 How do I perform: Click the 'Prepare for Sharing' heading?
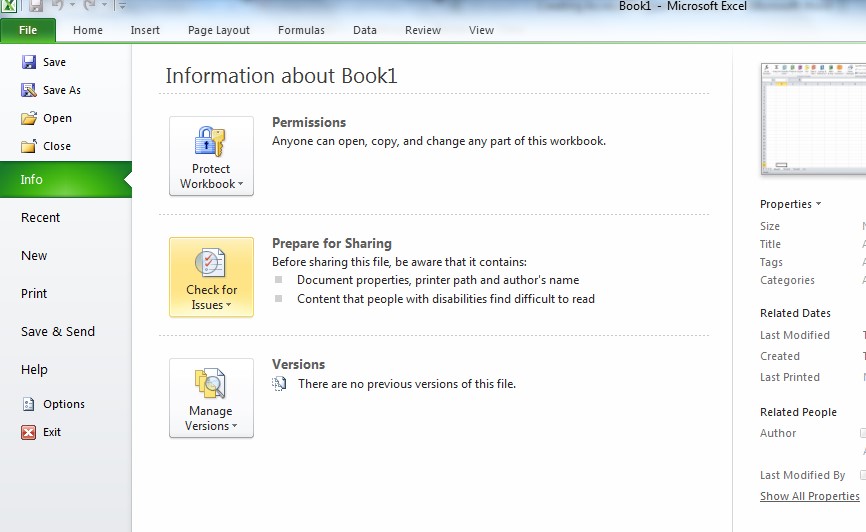click(x=331, y=244)
